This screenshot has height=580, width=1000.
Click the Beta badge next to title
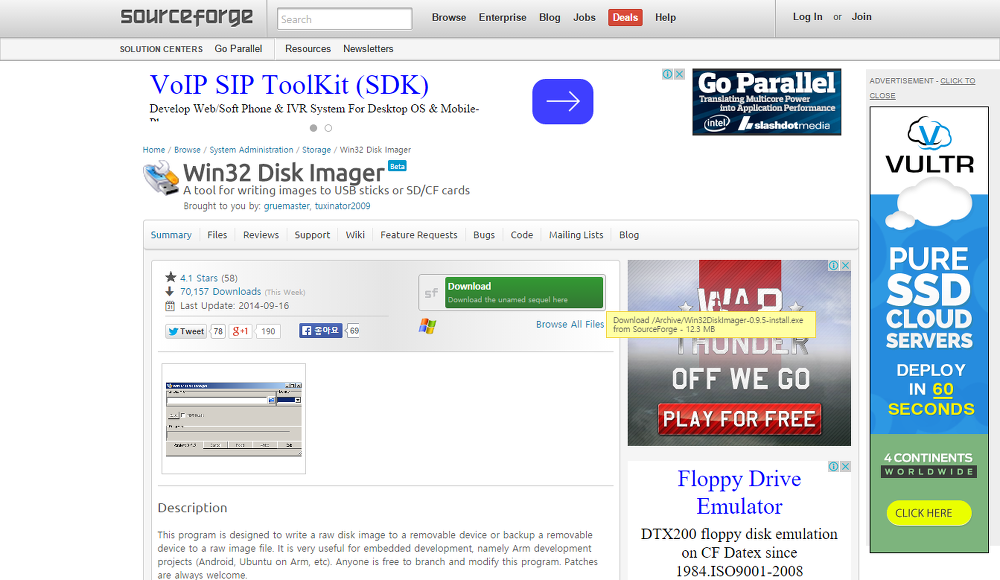click(397, 166)
